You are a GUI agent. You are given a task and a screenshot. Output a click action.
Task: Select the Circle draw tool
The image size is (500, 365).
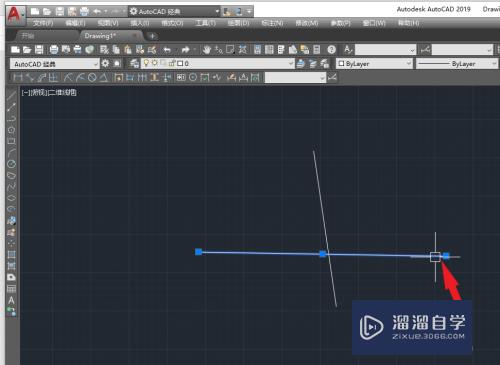click(x=11, y=164)
